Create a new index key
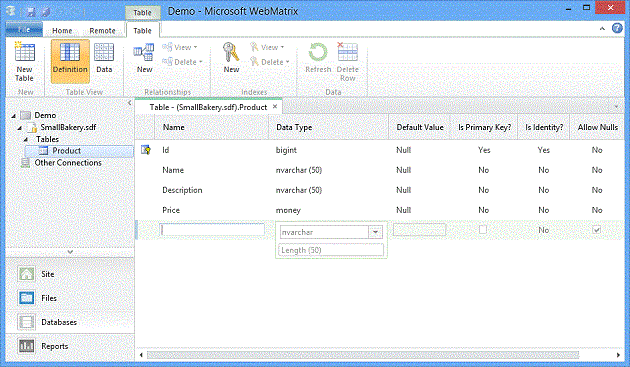The height and width of the screenshot is (367, 630). click(231, 52)
